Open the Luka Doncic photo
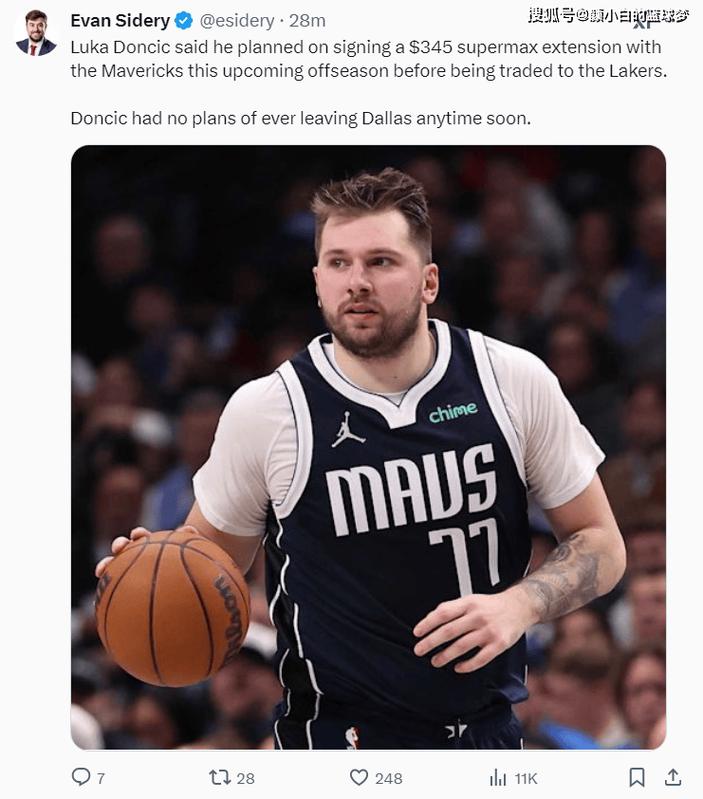Viewport: 703px width, 799px height. click(368, 447)
